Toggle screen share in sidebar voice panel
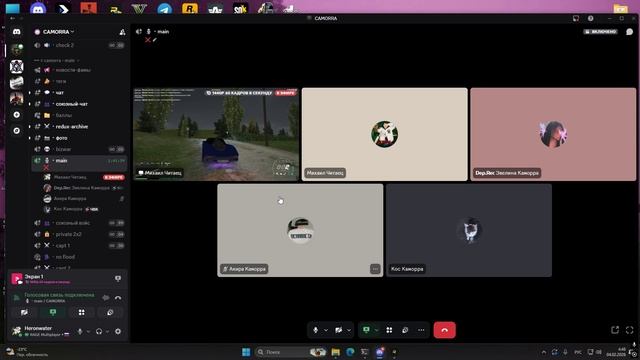640x360 pixels. [53, 312]
